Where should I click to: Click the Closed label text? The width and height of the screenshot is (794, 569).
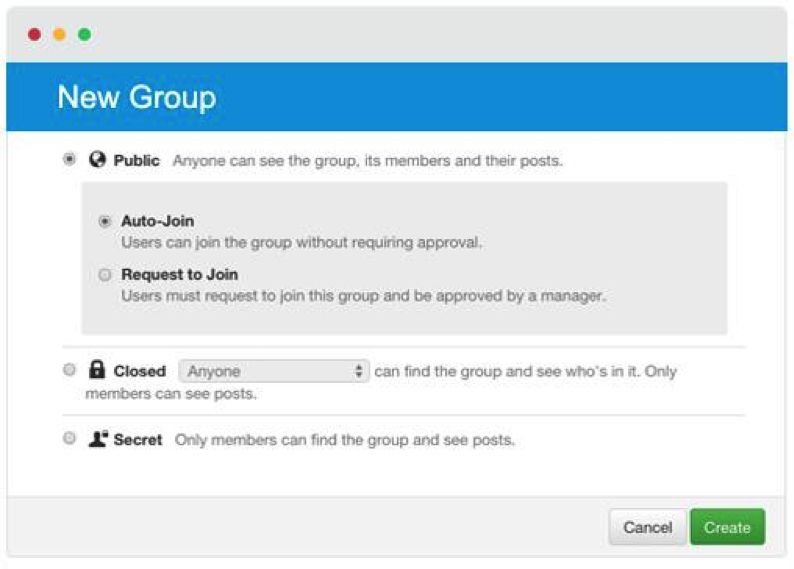pyautogui.click(x=140, y=371)
